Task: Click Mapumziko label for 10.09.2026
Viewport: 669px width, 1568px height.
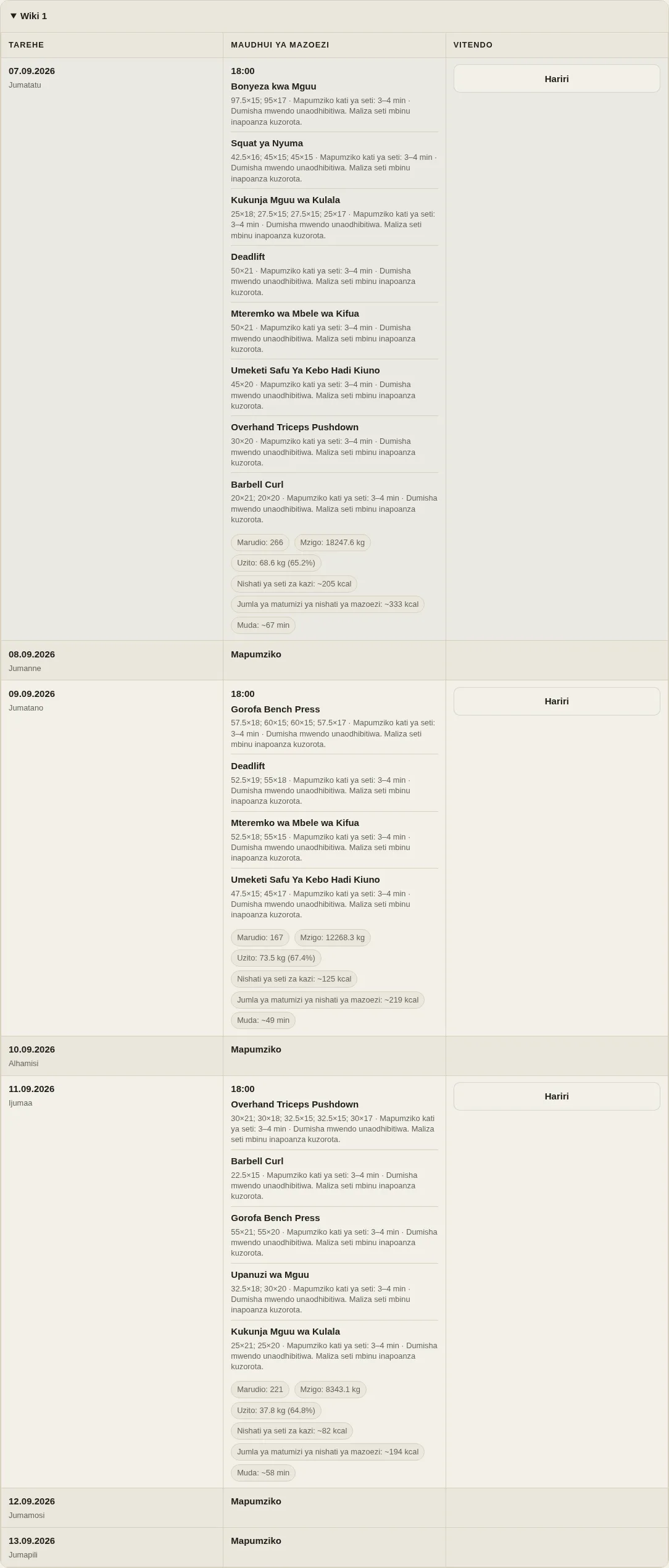Action: click(x=256, y=1049)
